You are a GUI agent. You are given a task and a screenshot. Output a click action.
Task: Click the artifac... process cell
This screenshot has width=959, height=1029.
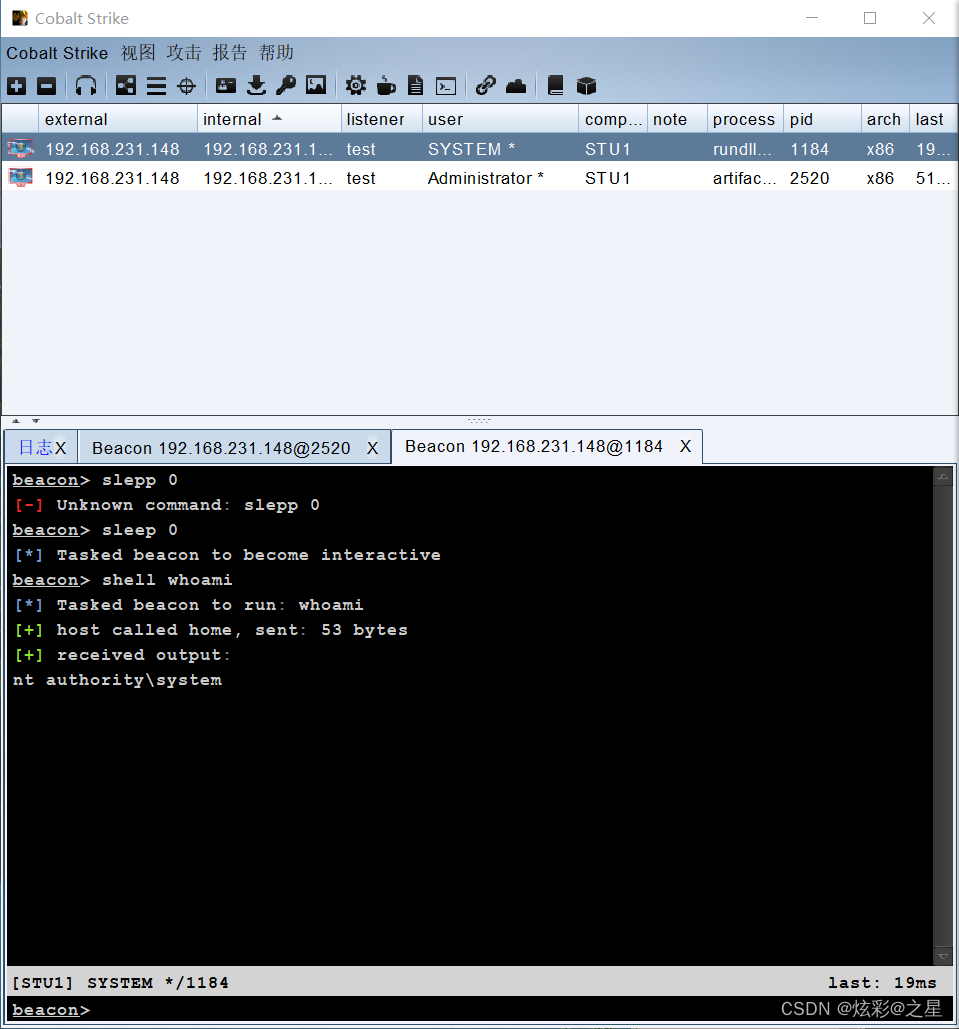745,178
